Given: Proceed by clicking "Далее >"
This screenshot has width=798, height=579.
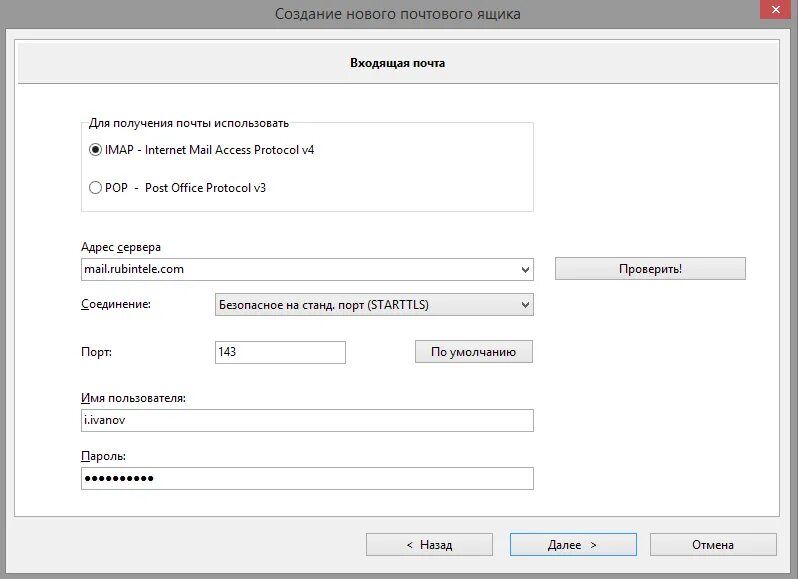Looking at the screenshot, I should (x=573, y=544).
